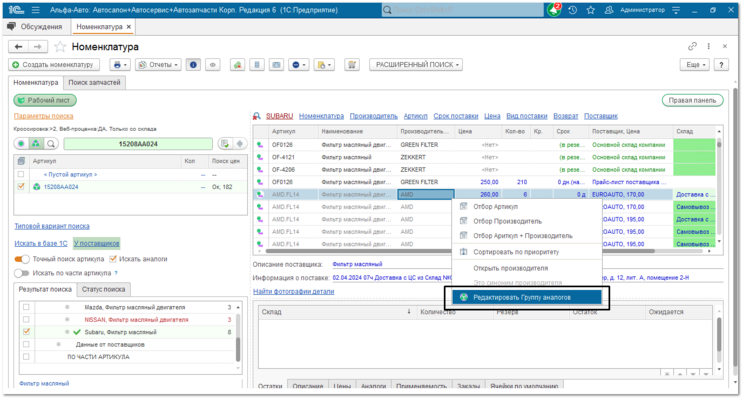Image resolution: width=743 pixels, height=399 pixels.
Task: Toggle Точный поиск артикула switch
Action: (22, 259)
